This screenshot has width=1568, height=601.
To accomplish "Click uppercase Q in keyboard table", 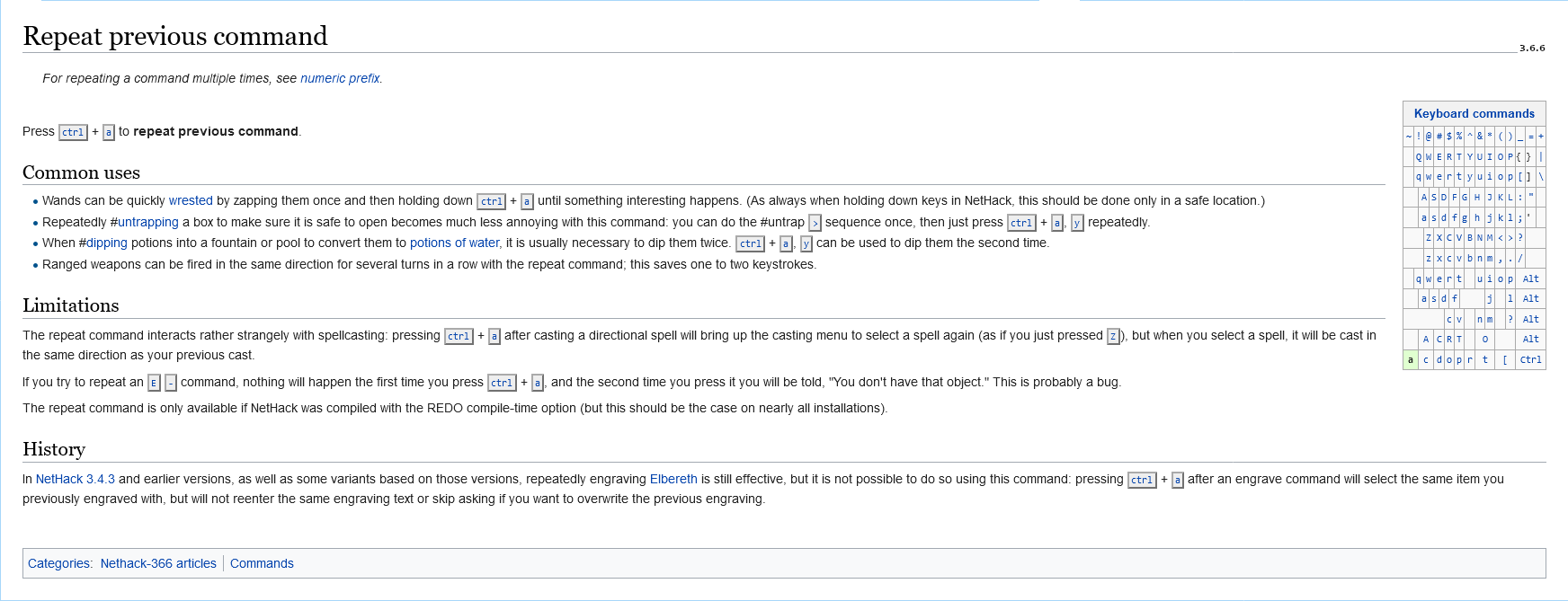I will point(1419,156).
